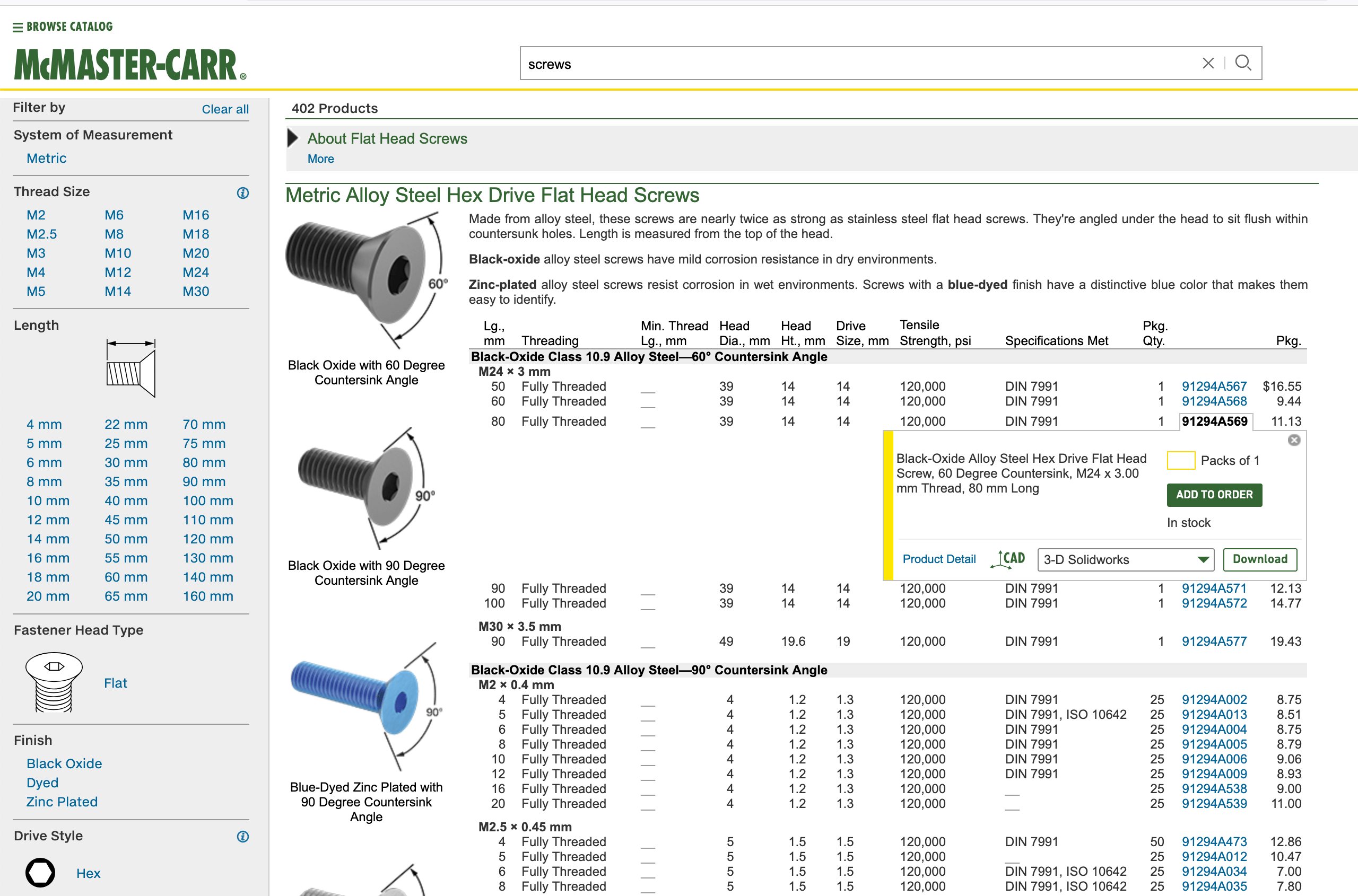The width and height of the screenshot is (1358, 896).
Task: Select the Flat head type text link
Action: click(x=116, y=683)
